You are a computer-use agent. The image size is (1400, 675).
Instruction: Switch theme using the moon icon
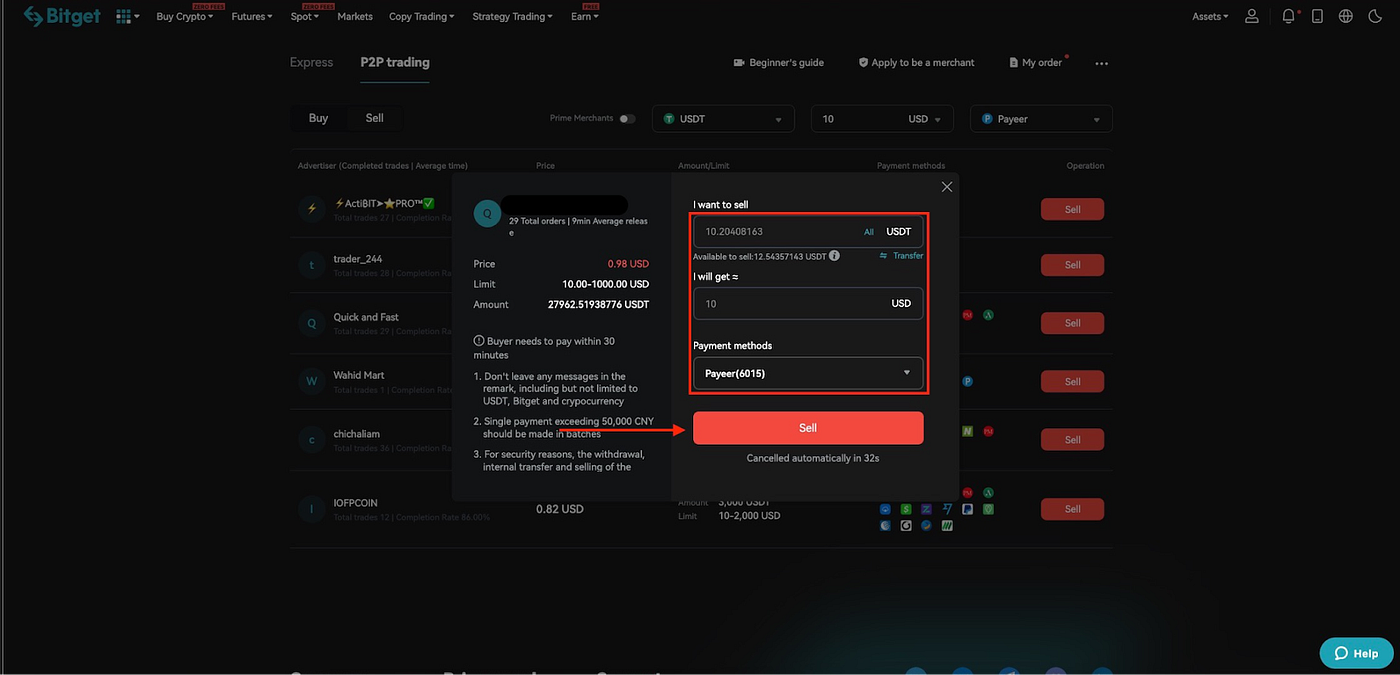[1374, 15]
